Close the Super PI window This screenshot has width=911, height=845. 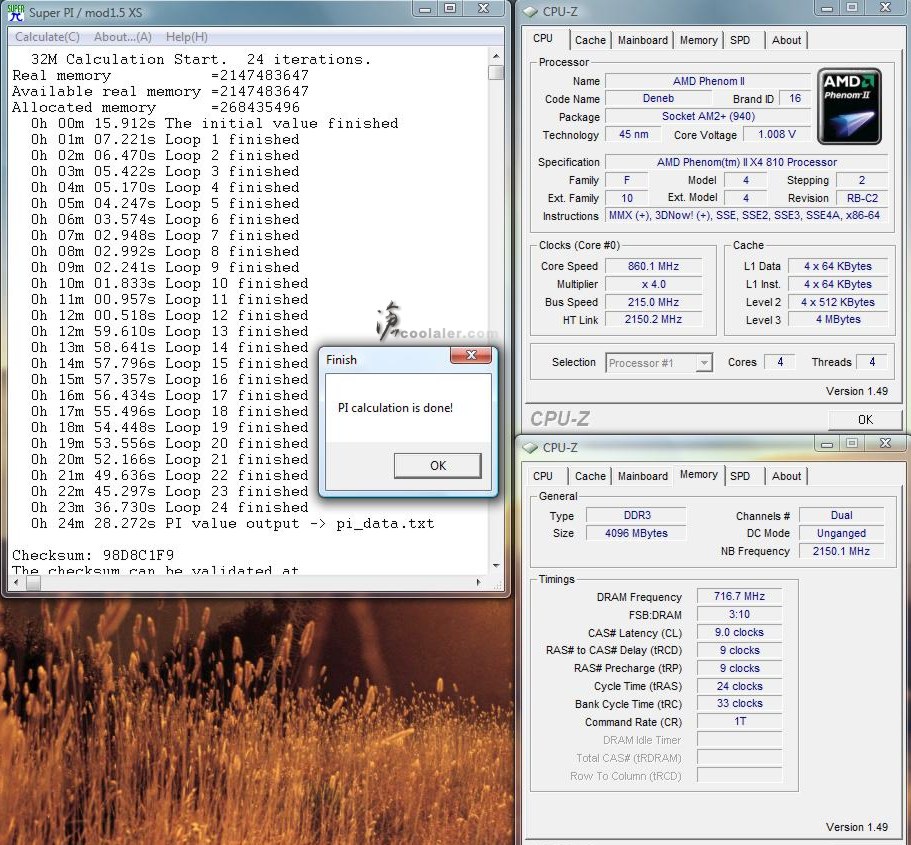[x=483, y=9]
